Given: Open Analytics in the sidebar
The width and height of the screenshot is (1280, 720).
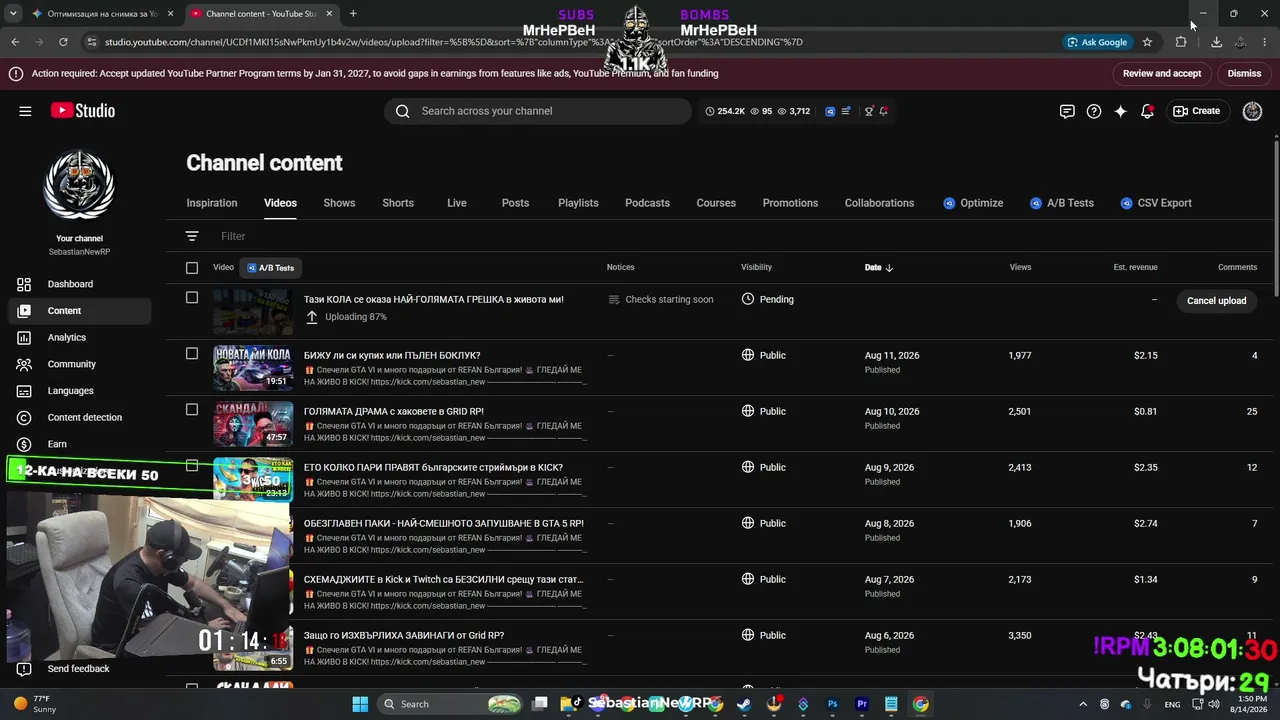Looking at the screenshot, I should coord(80,337).
